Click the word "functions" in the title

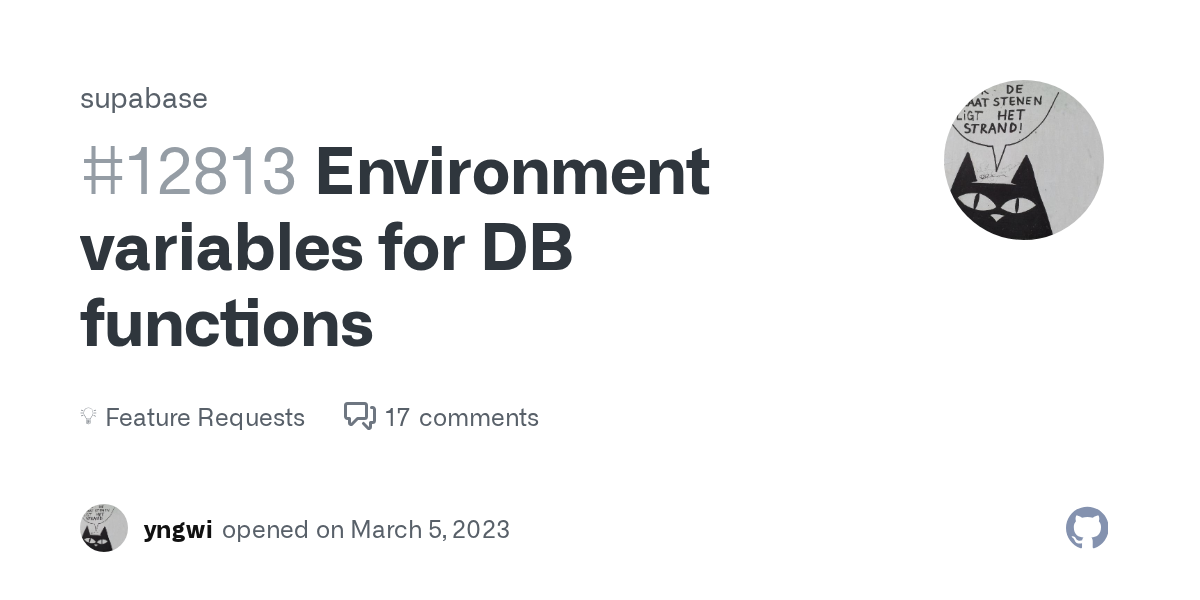226,325
